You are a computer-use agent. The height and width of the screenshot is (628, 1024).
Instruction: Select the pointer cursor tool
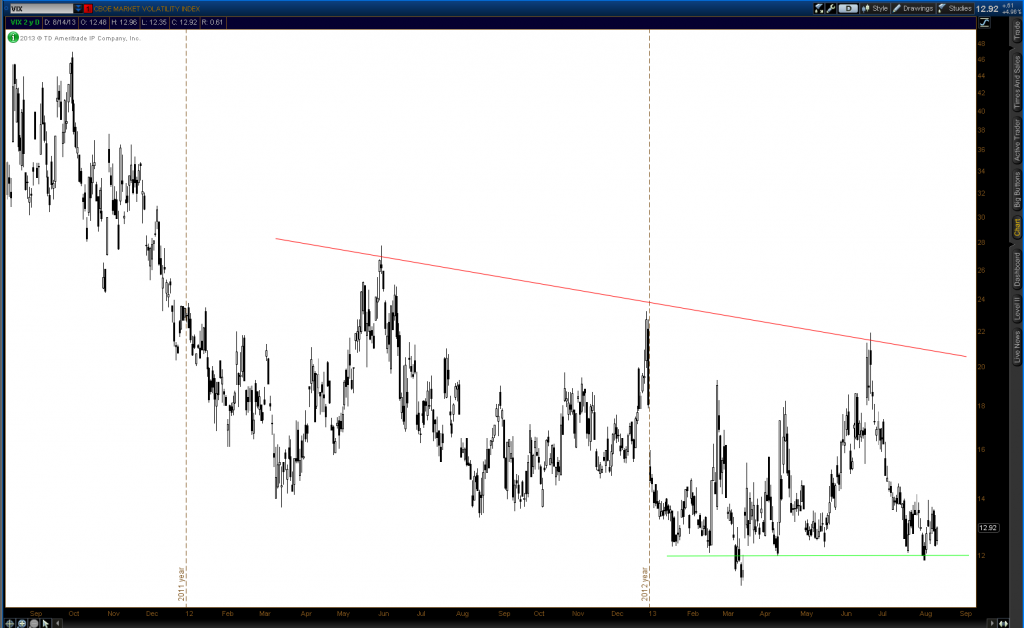46,623
